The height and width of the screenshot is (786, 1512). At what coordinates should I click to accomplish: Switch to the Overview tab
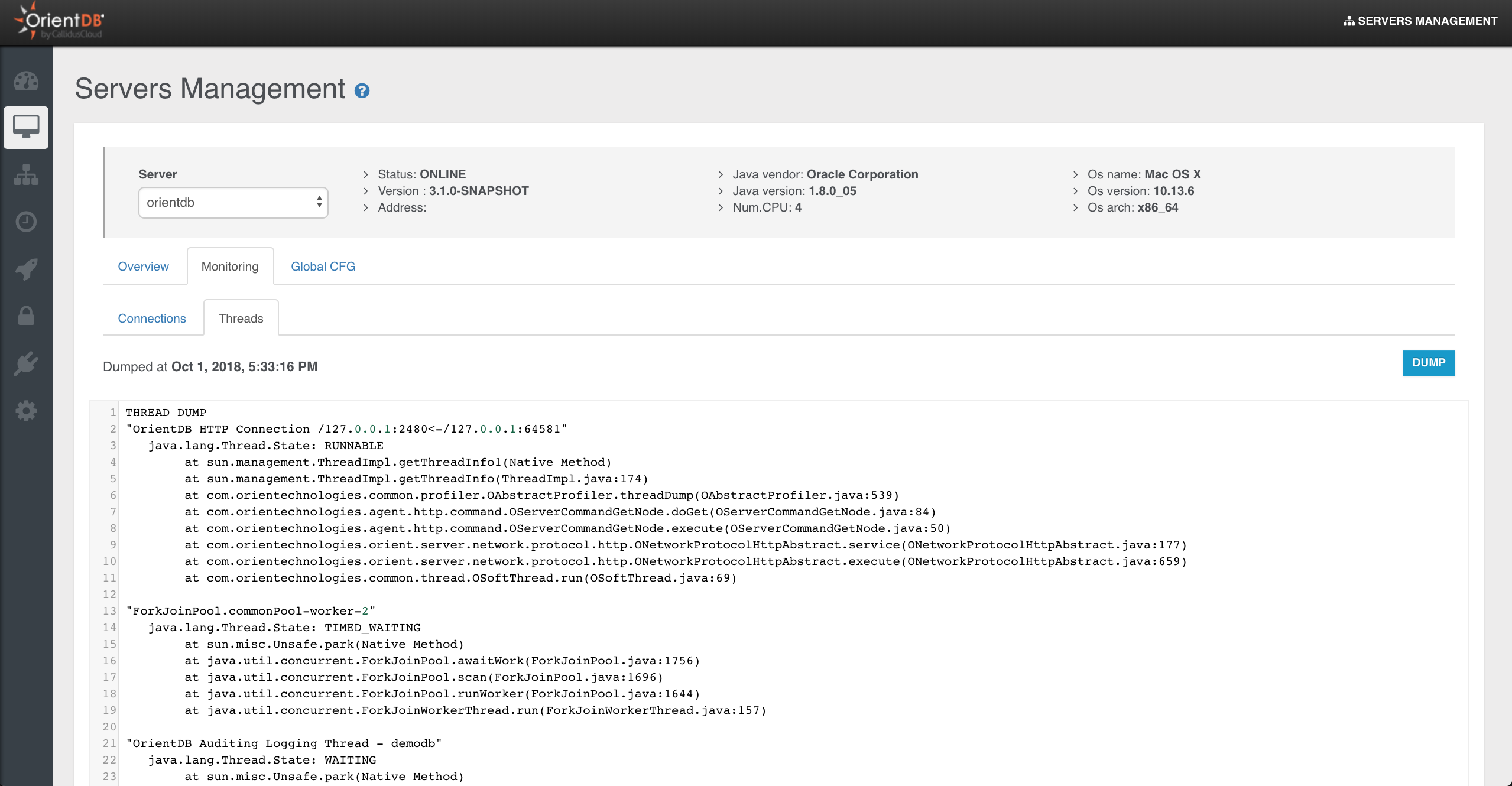pos(143,267)
